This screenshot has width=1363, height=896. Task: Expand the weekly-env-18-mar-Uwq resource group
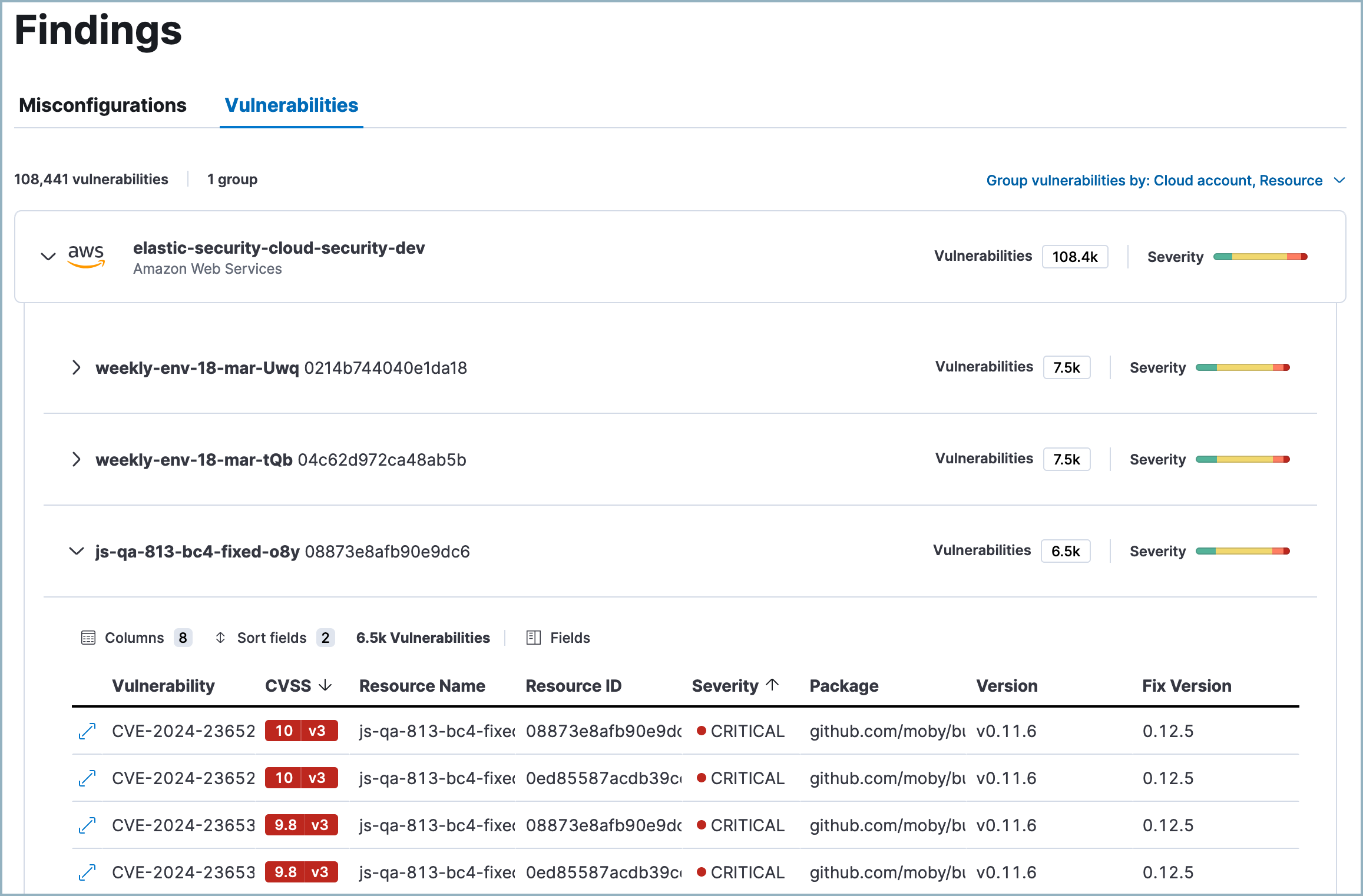[77, 367]
